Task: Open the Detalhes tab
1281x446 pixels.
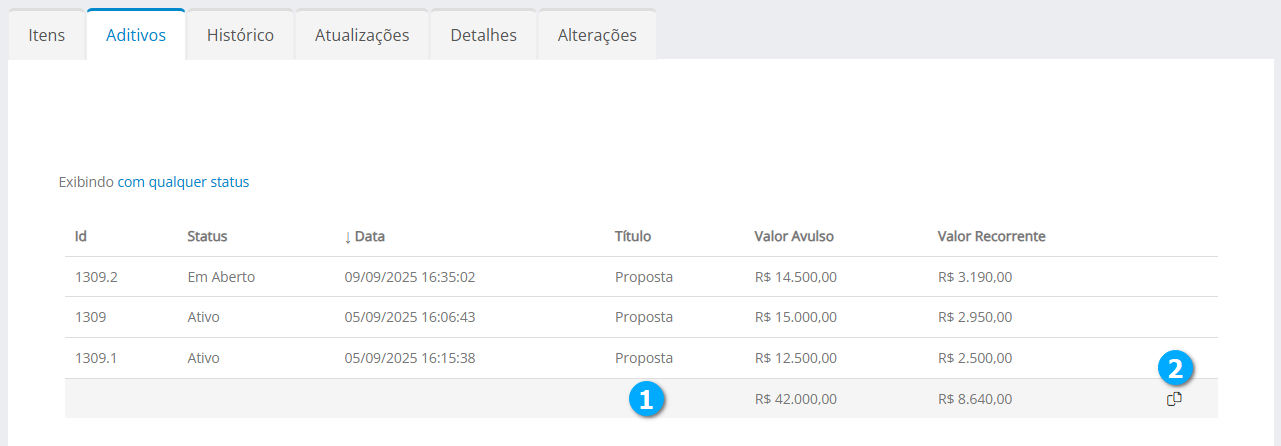Action: 484,35
